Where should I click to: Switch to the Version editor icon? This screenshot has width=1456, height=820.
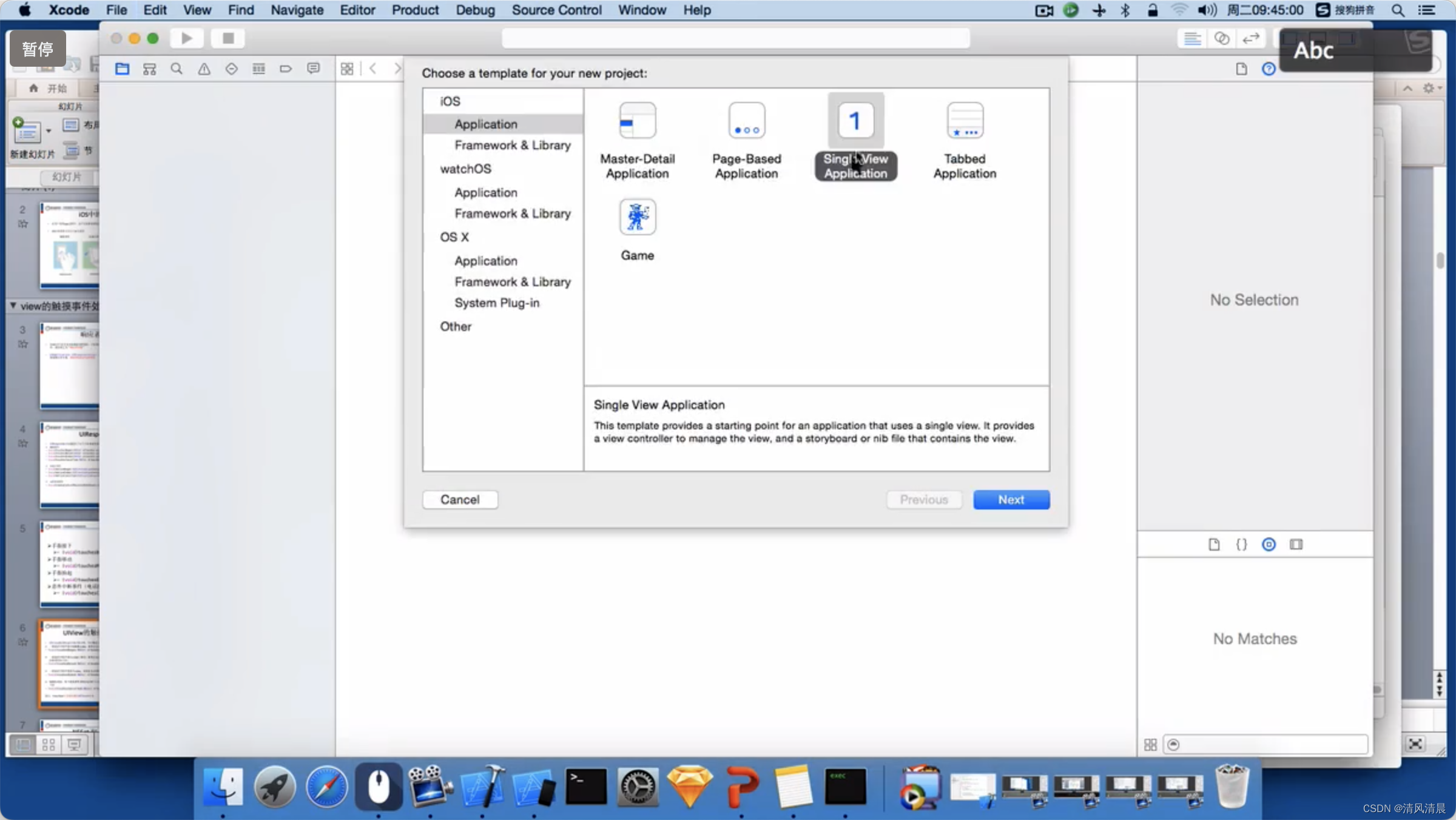[x=1250, y=38]
